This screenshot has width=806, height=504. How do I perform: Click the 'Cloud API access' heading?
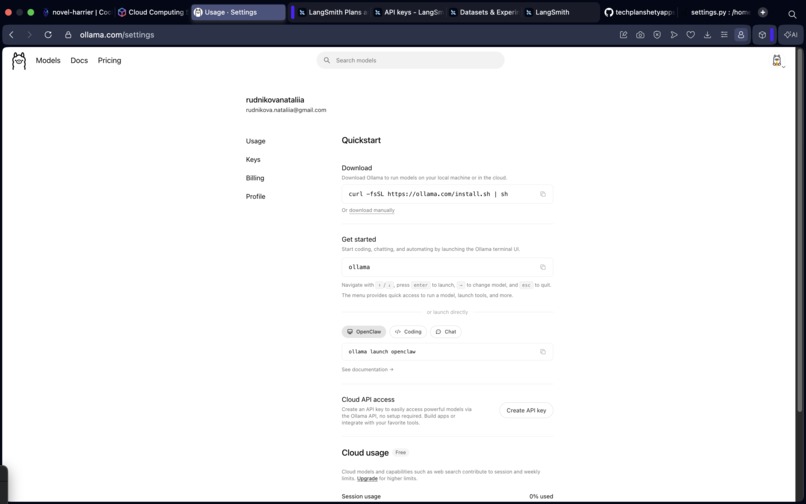point(368,400)
